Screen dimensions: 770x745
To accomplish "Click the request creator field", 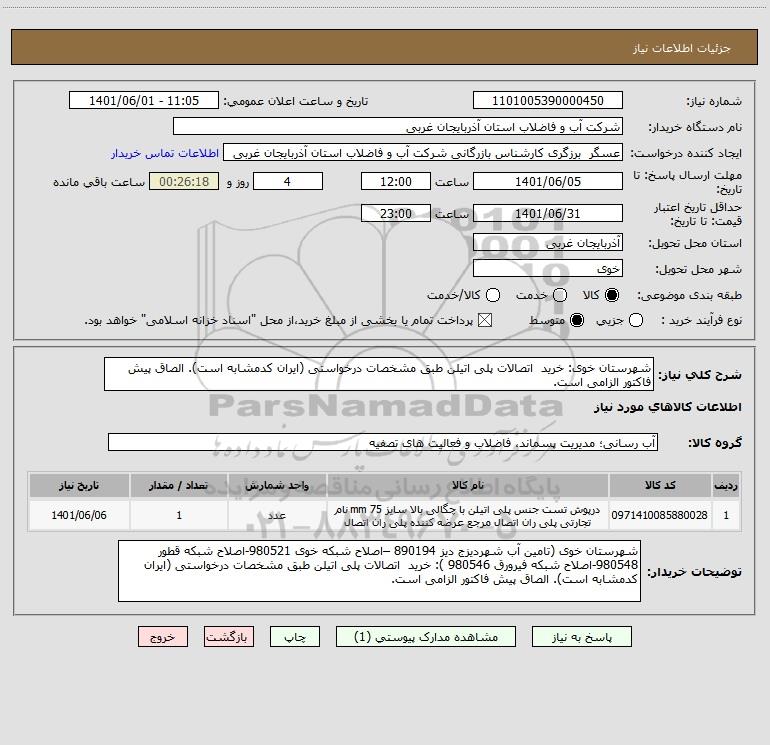I will pos(423,153).
